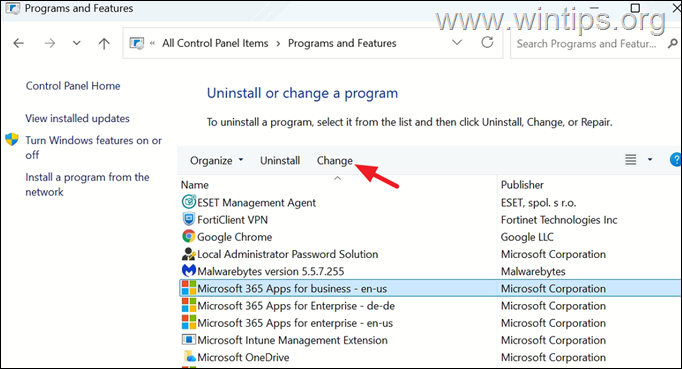Select Microsoft 365 Apps for enterprise - en-us

click(x=295, y=323)
